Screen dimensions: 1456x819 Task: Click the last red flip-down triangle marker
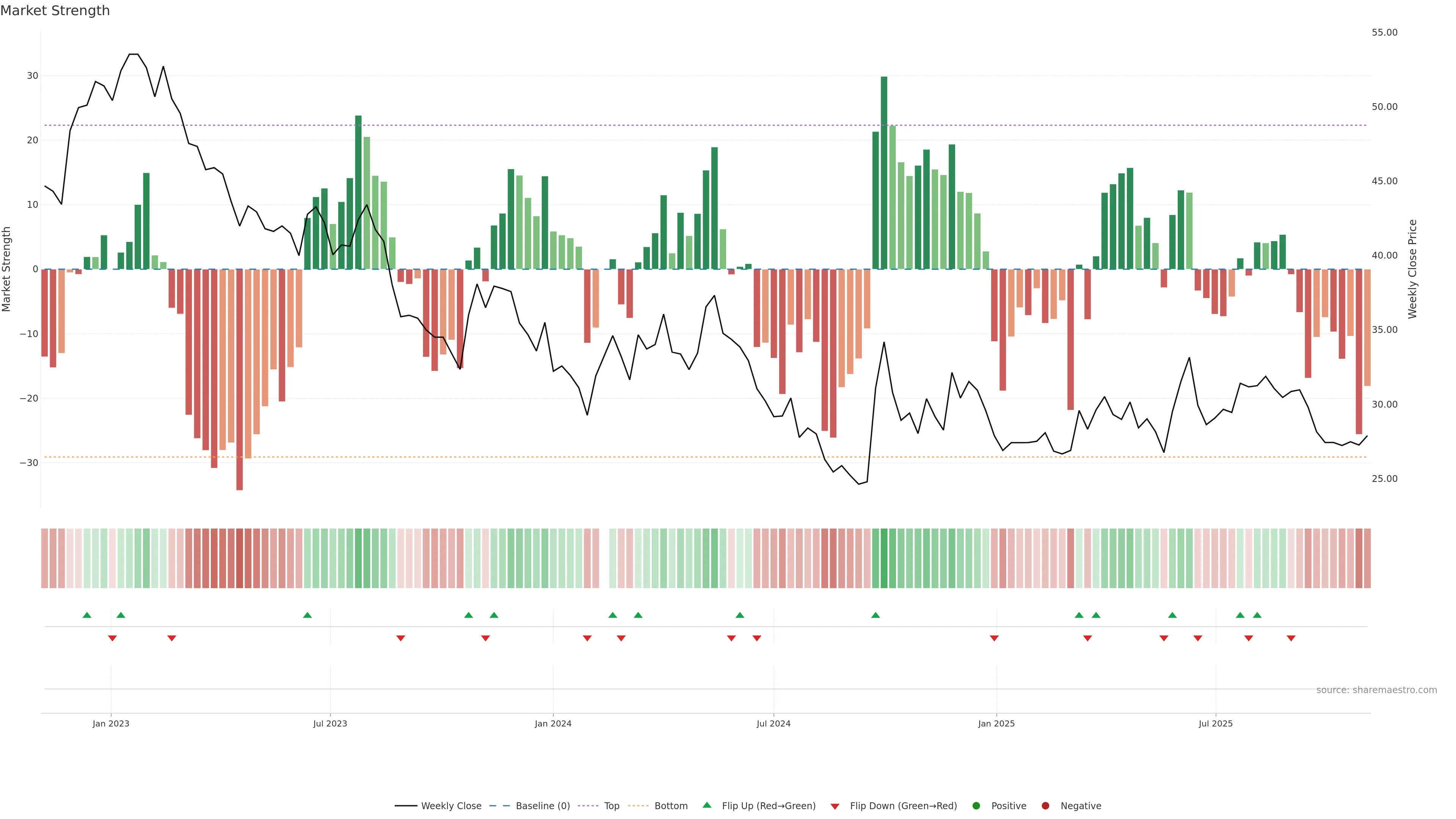1291,638
